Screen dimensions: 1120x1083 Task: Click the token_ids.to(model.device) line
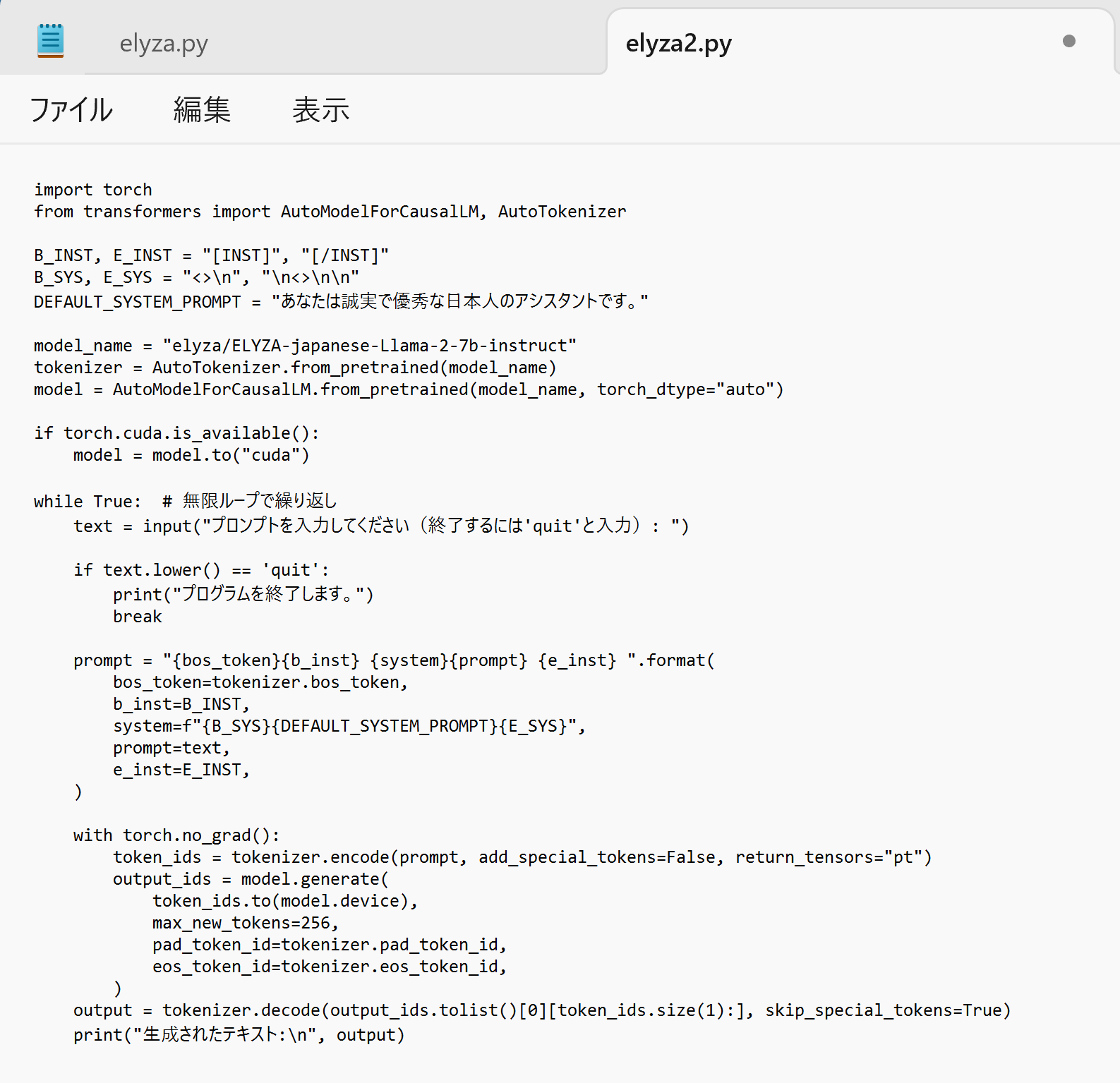pyautogui.click(x=285, y=901)
